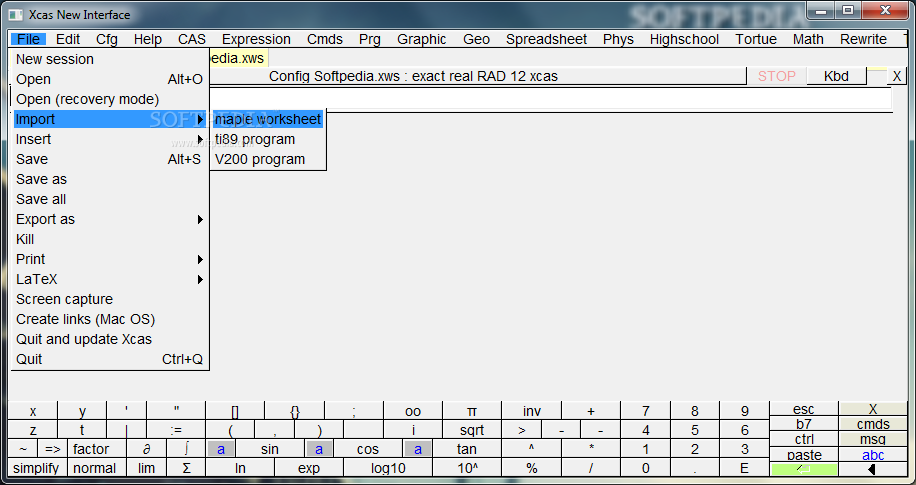Image resolution: width=916 pixels, height=485 pixels.
Task: Click the simplify key
Action: (36, 468)
